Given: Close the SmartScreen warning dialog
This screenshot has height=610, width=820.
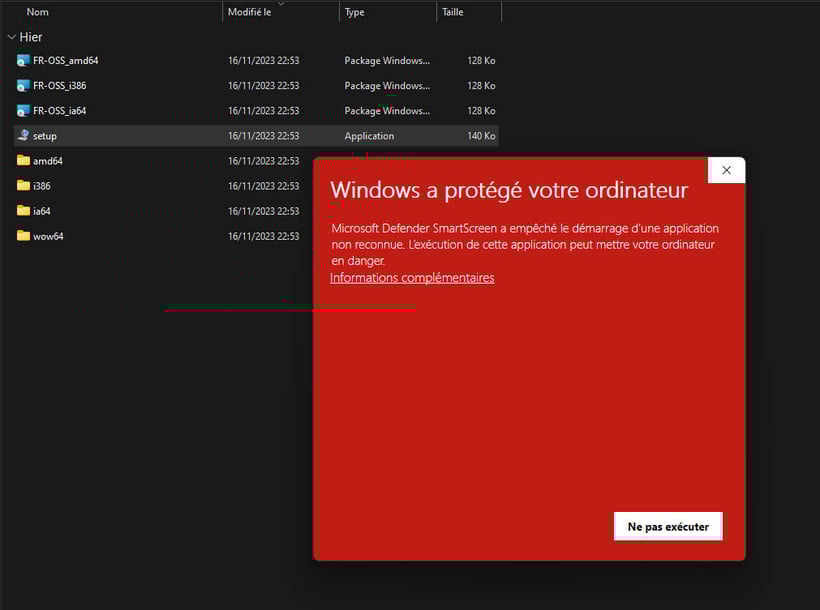Looking at the screenshot, I should [x=726, y=170].
